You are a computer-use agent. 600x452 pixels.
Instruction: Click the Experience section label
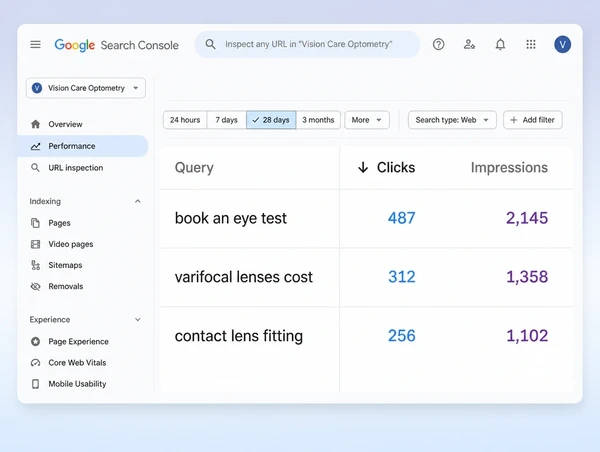[50, 320]
